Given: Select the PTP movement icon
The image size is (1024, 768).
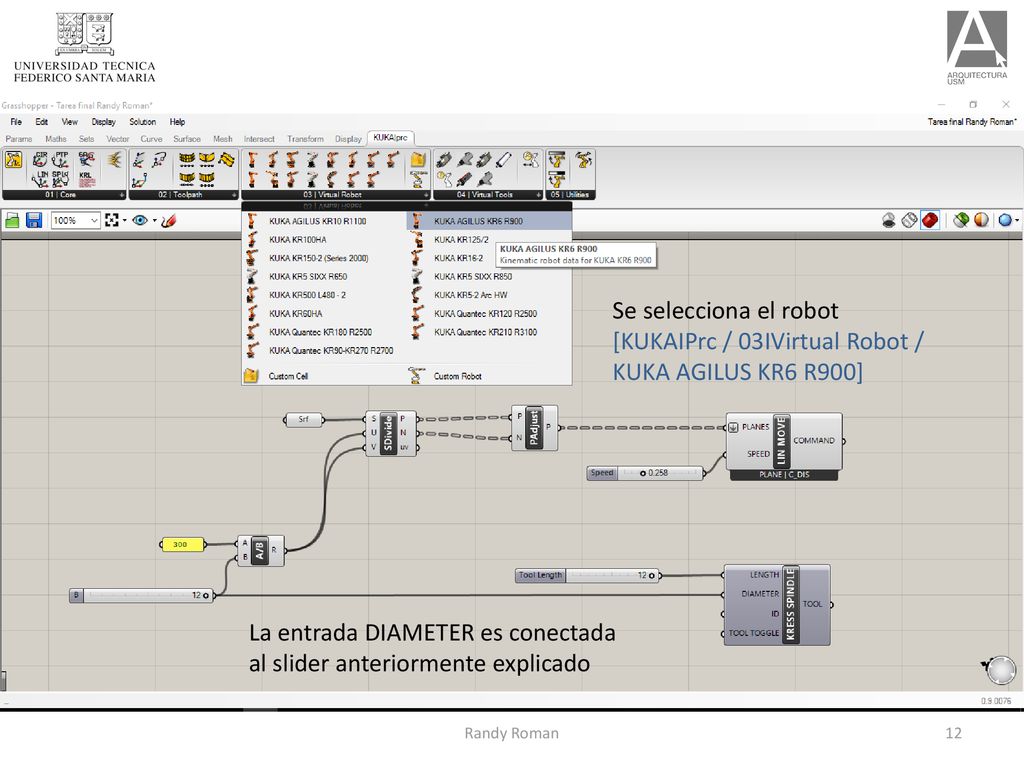Looking at the screenshot, I should click(x=61, y=159).
